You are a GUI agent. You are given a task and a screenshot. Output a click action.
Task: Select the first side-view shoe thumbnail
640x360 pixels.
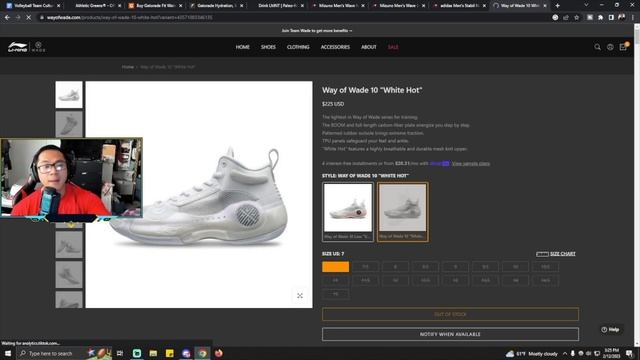[x=69, y=95]
